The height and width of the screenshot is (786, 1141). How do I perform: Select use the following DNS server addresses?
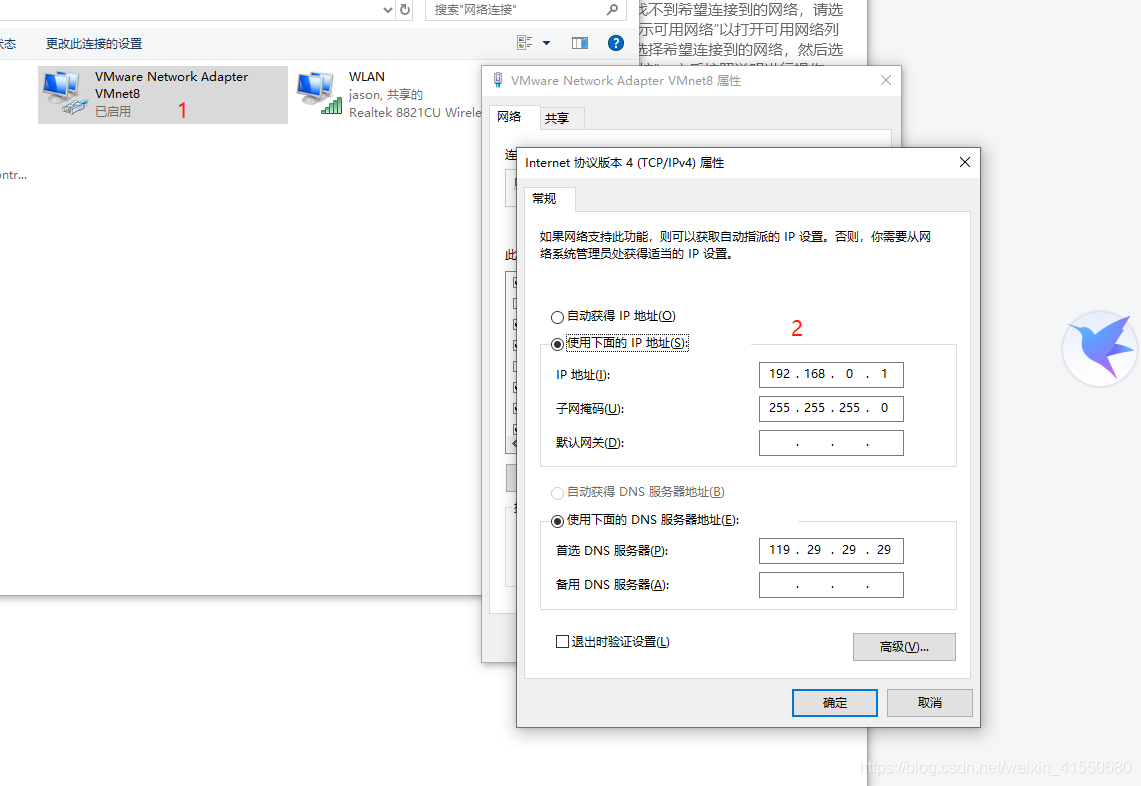click(557, 520)
